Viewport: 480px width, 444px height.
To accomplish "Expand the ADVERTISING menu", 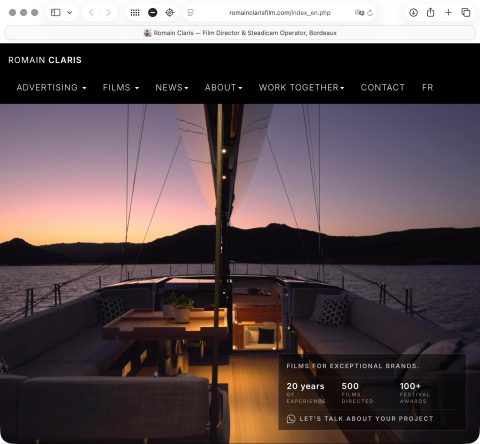I will (51, 87).
